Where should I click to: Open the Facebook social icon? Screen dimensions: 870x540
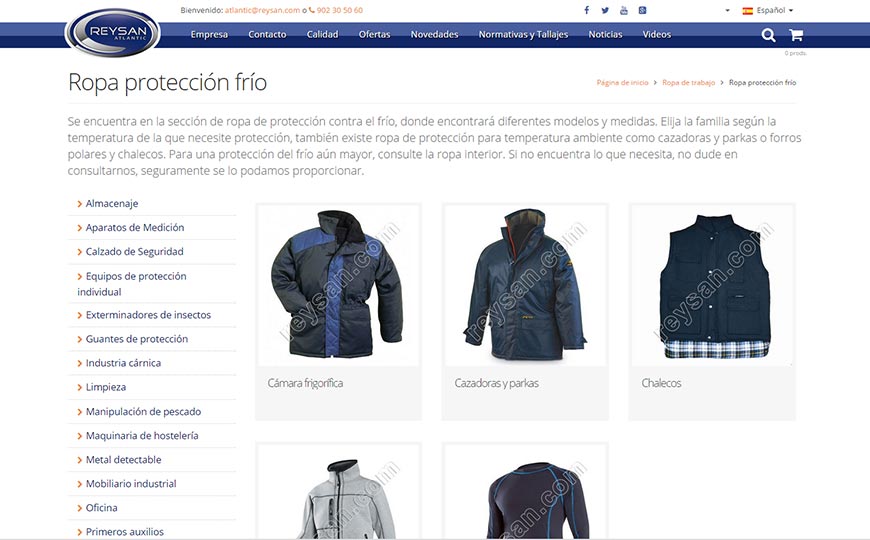coord(586,10)
